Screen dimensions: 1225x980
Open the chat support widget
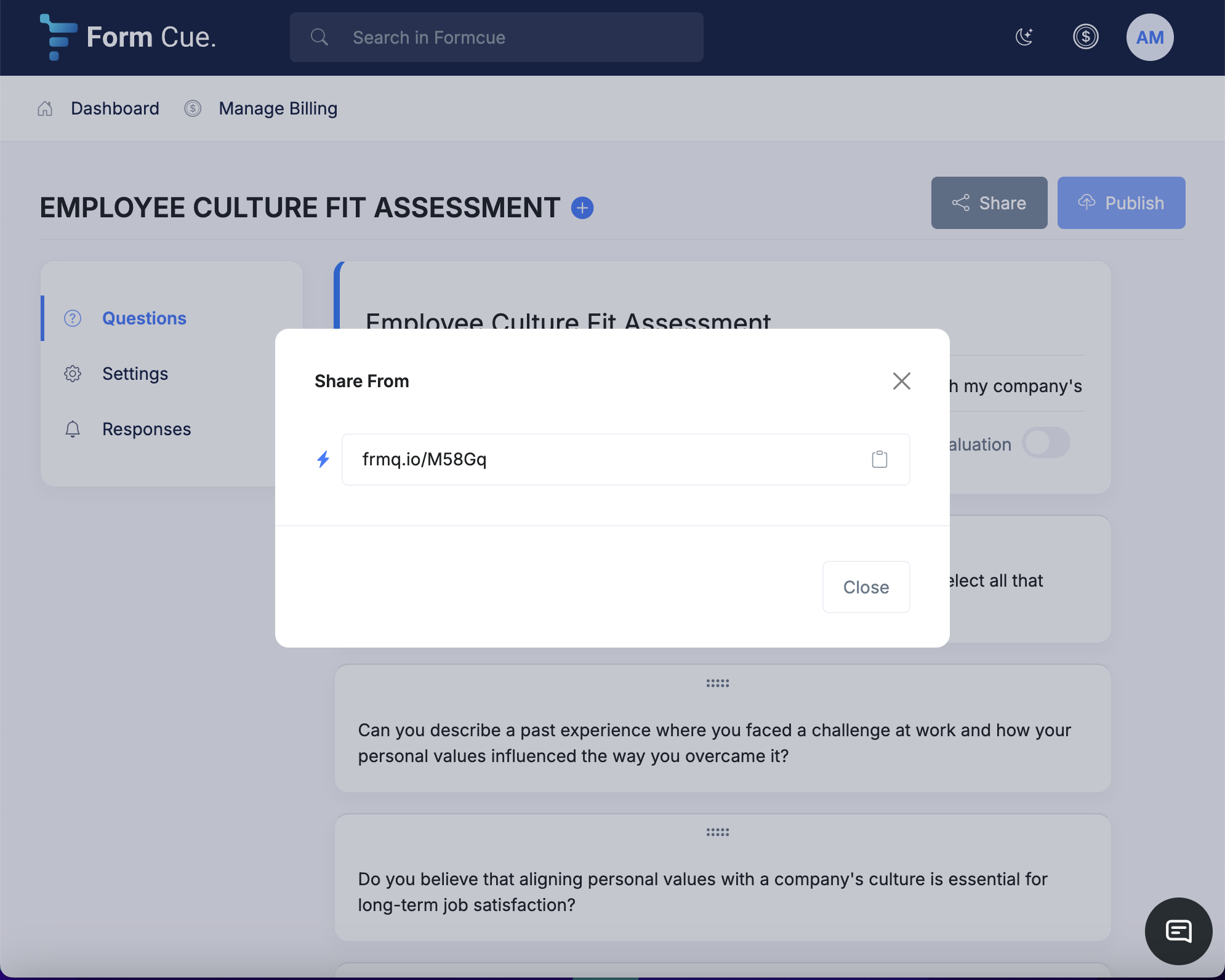1178,931
